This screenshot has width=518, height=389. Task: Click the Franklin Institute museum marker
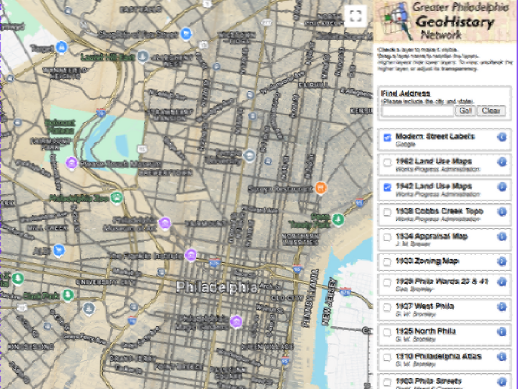[191, 255]
